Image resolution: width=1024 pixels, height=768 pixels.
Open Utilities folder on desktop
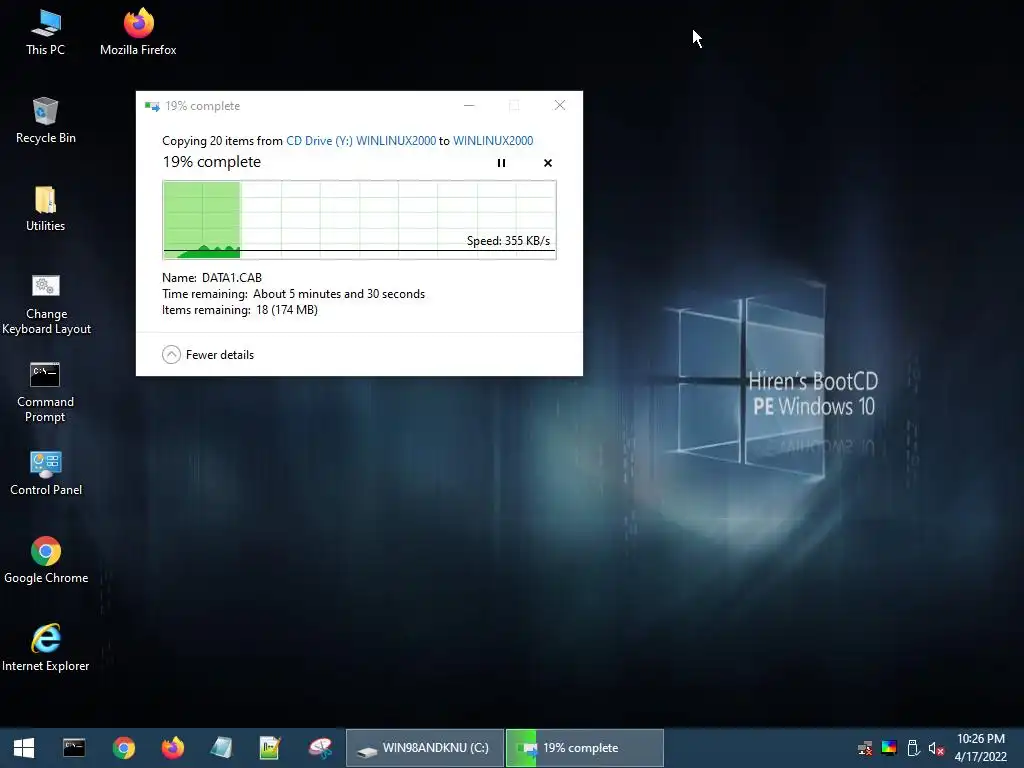pos(45,209)
